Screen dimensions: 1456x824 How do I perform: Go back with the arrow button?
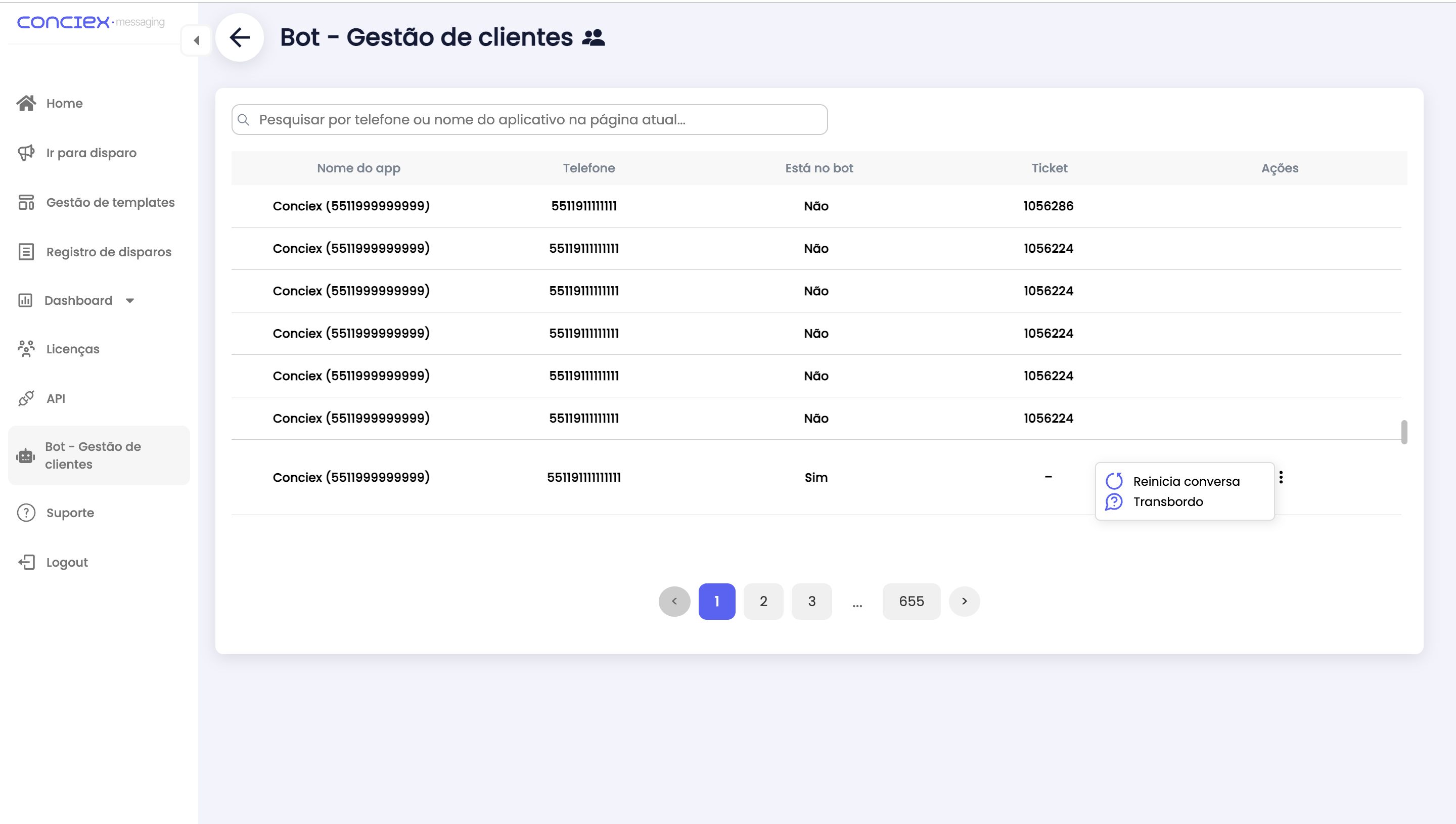[239, 37]
